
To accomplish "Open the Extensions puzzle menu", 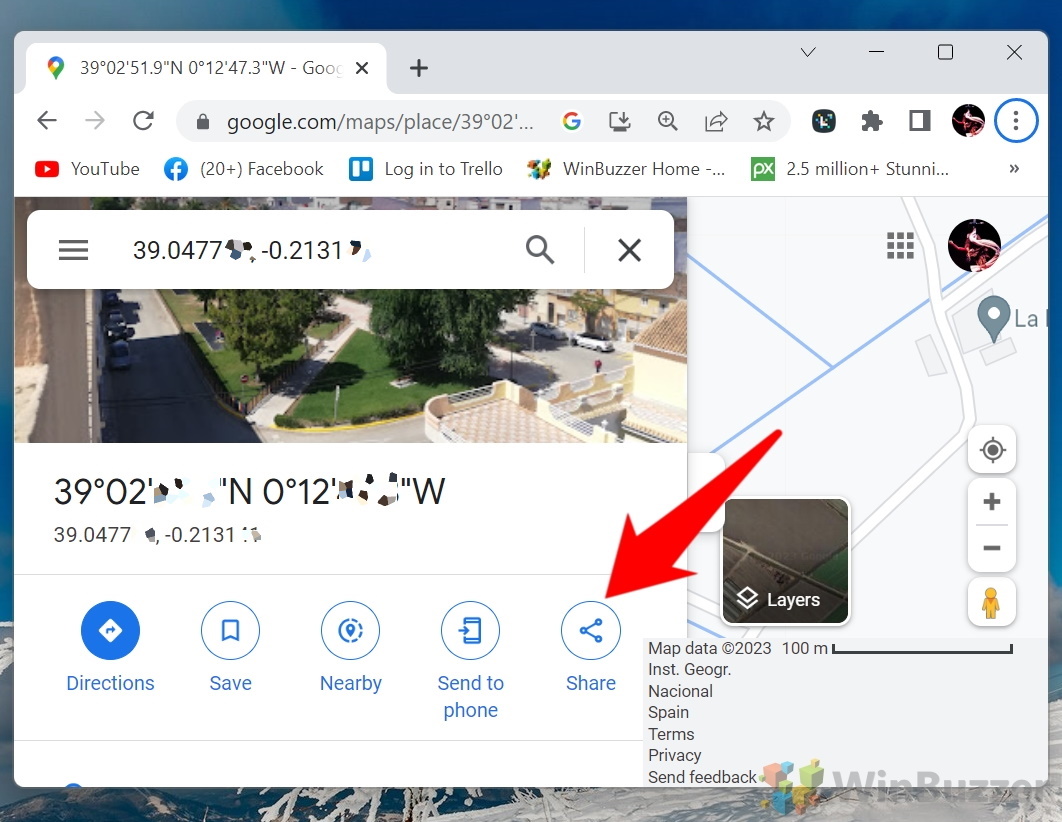I will click(x=872, y=121).
